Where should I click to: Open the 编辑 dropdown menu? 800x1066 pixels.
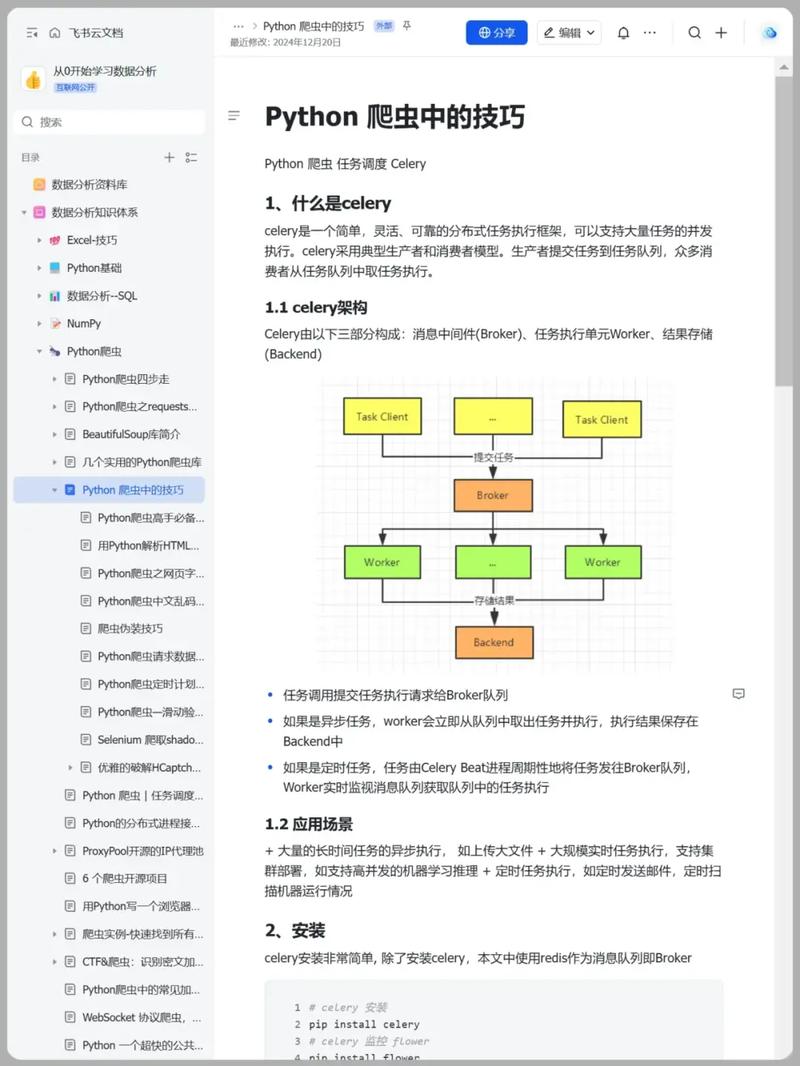(569, 33)
